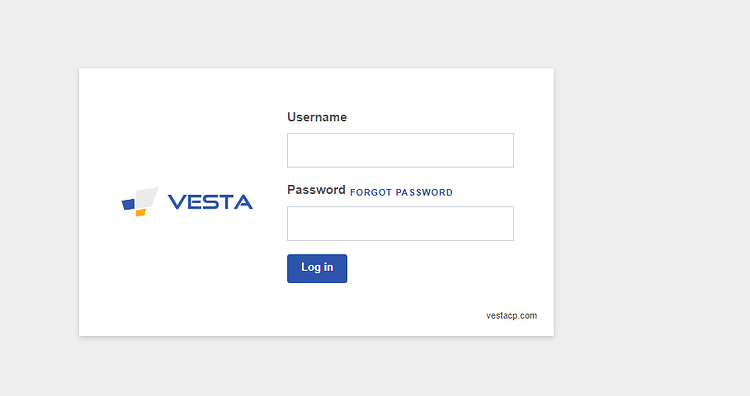Click the Password label

(316, 190)
